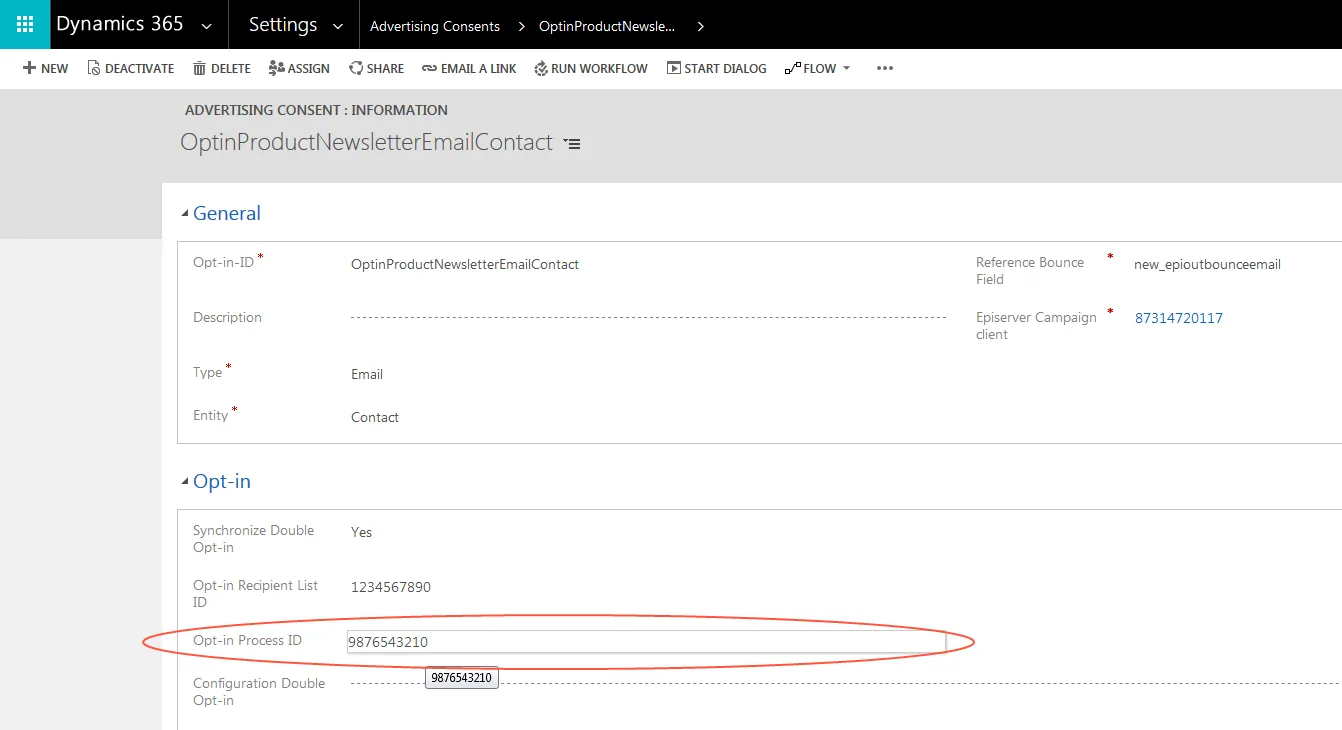Click the Opt-in section heading
Viewport: 1342px width, 730px height.
coord(222,481)
